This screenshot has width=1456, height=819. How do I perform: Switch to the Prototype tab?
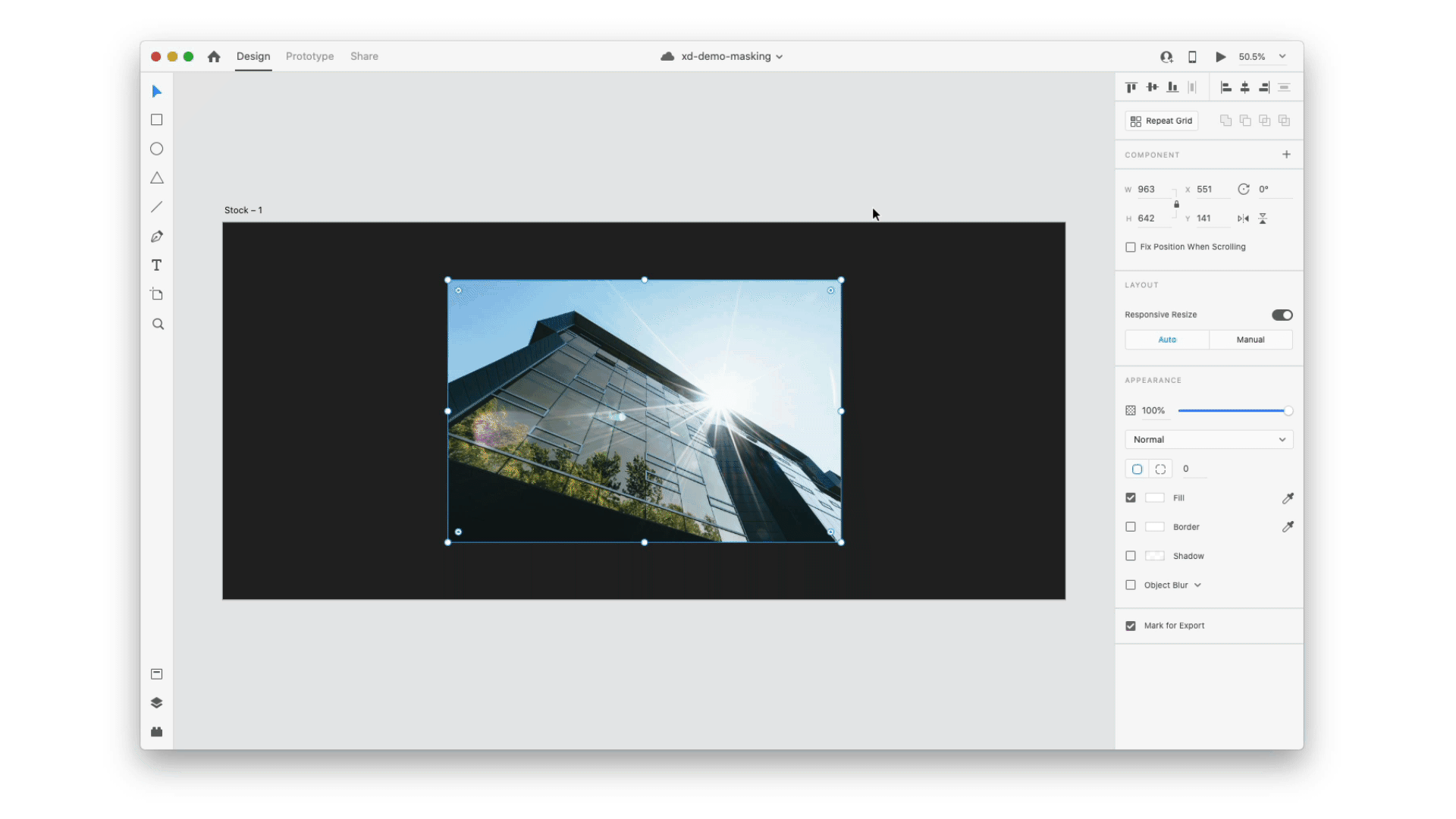(309, 56)
